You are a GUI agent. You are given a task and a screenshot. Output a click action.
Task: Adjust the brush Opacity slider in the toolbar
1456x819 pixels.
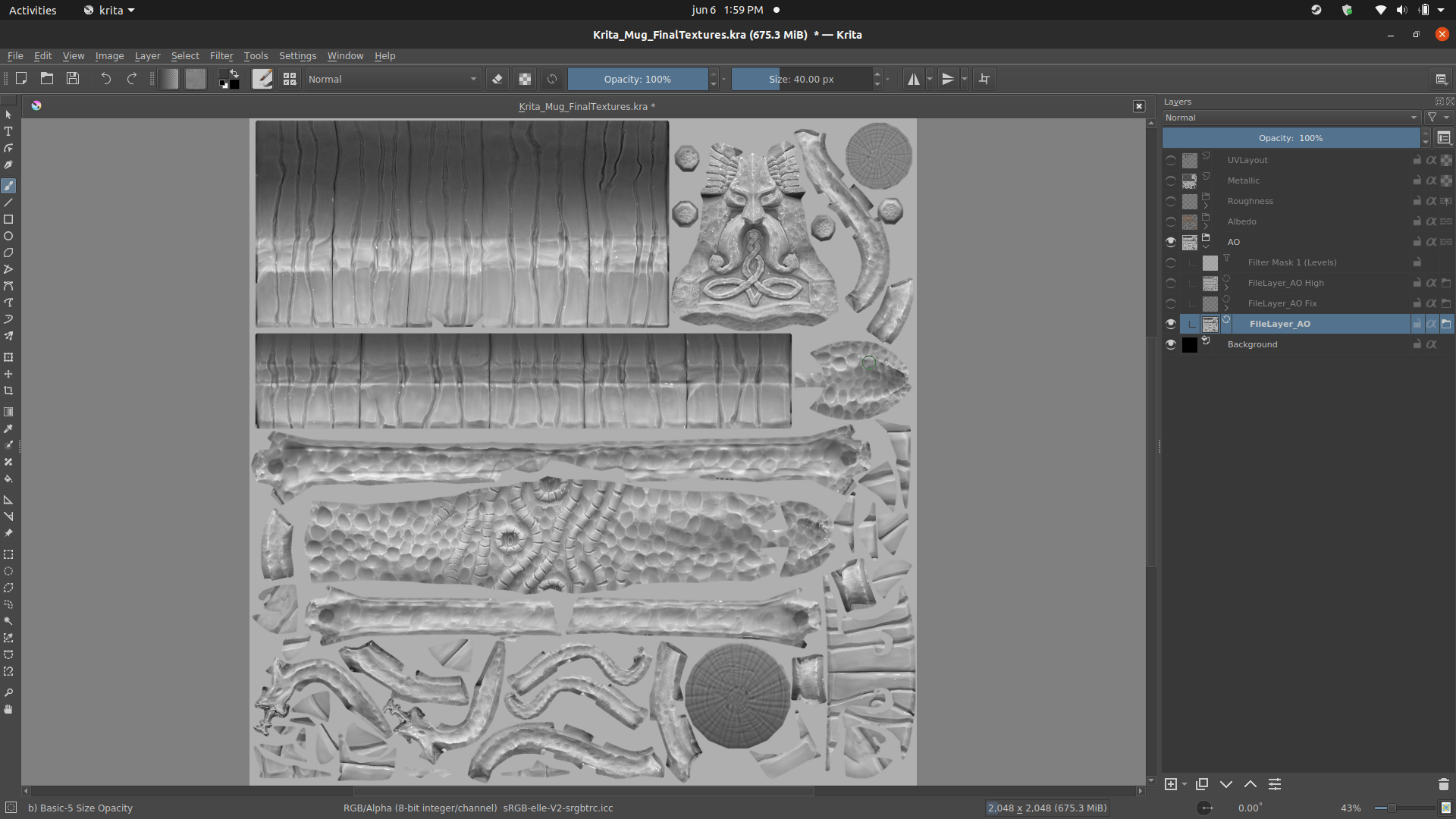(x=637, y=79)
